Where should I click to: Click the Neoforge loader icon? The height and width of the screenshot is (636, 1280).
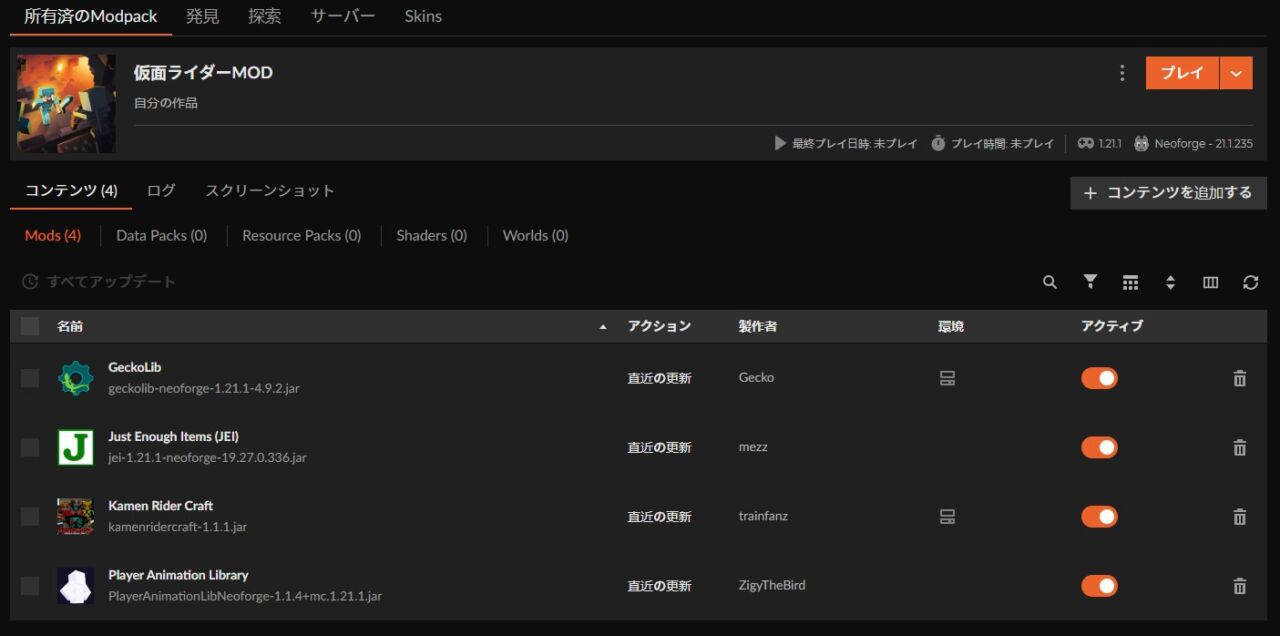pos(1141,143)
